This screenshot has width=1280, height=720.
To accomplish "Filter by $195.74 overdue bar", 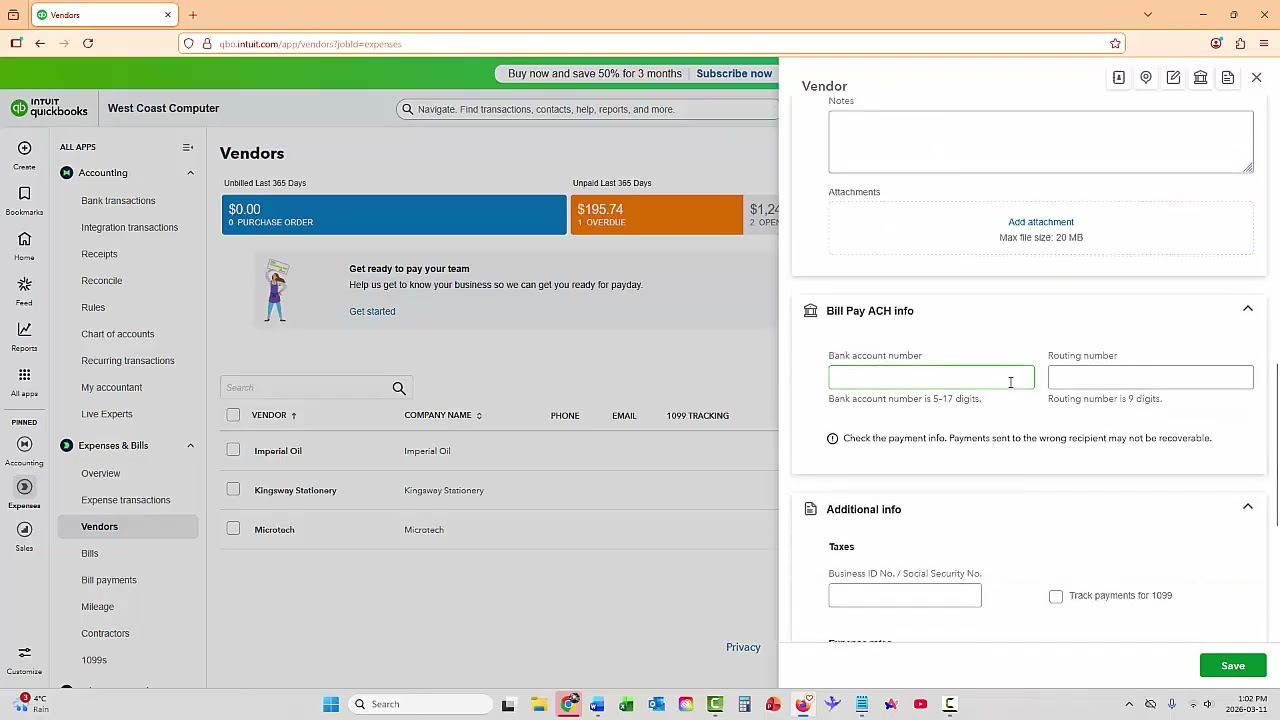I will pyautogui.click(x=657, y=215).
